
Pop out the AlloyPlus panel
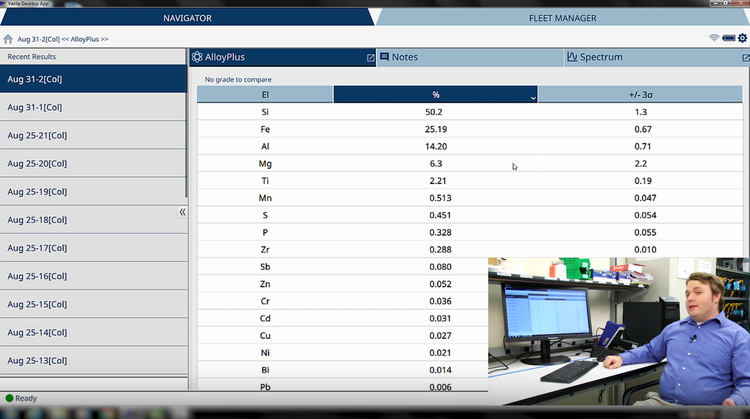tap(370, 58)
